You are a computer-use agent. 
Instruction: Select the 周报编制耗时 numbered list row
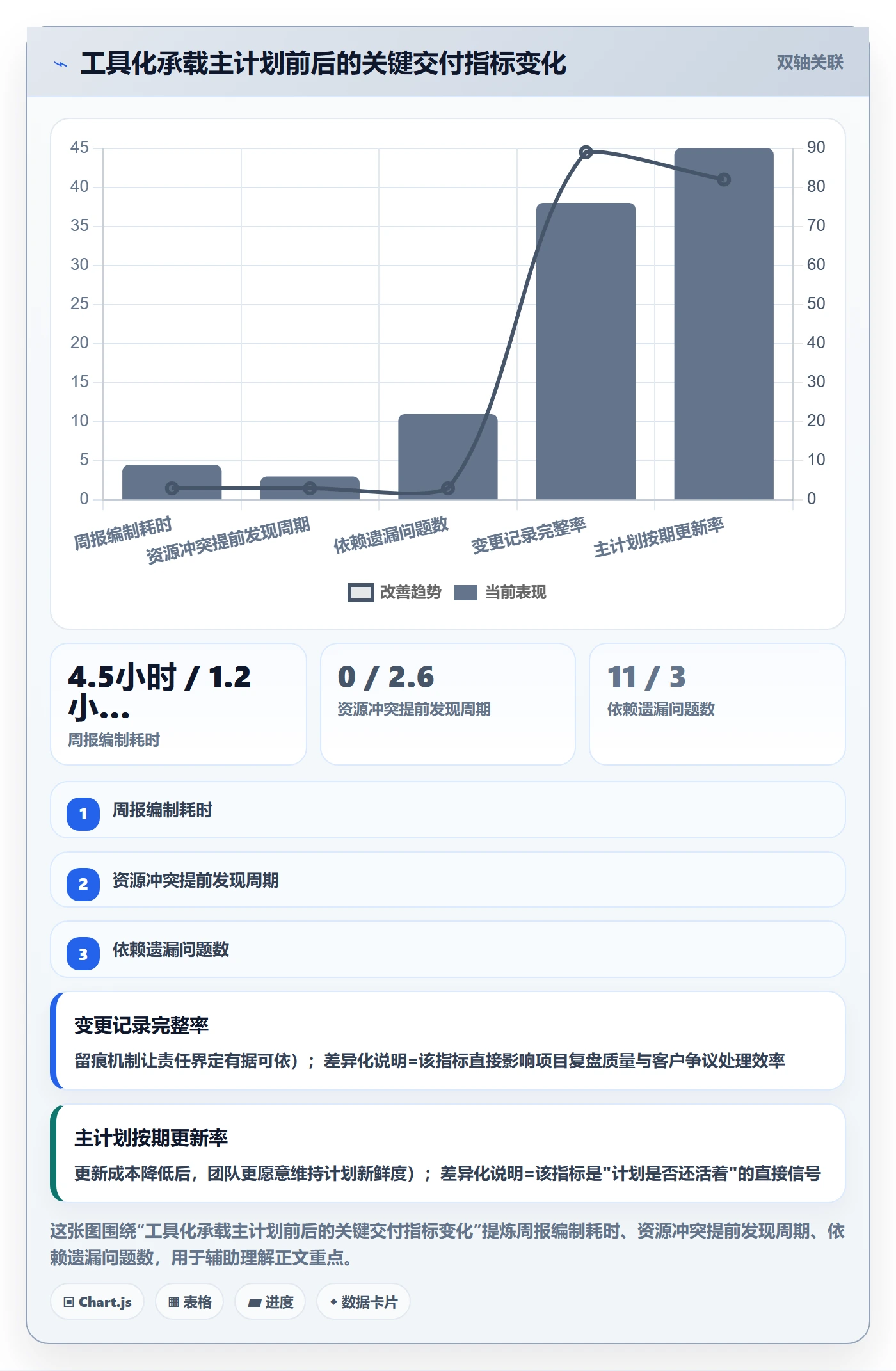point(448,810)
